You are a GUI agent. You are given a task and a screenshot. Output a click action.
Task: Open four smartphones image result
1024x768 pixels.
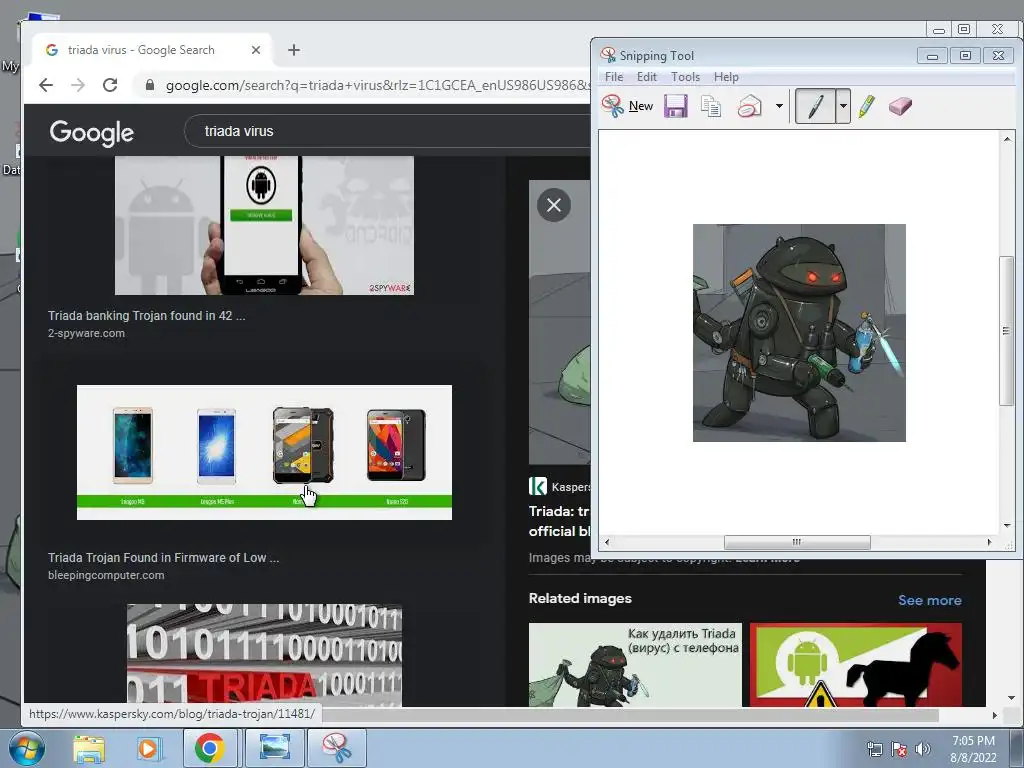pos(264,453)
